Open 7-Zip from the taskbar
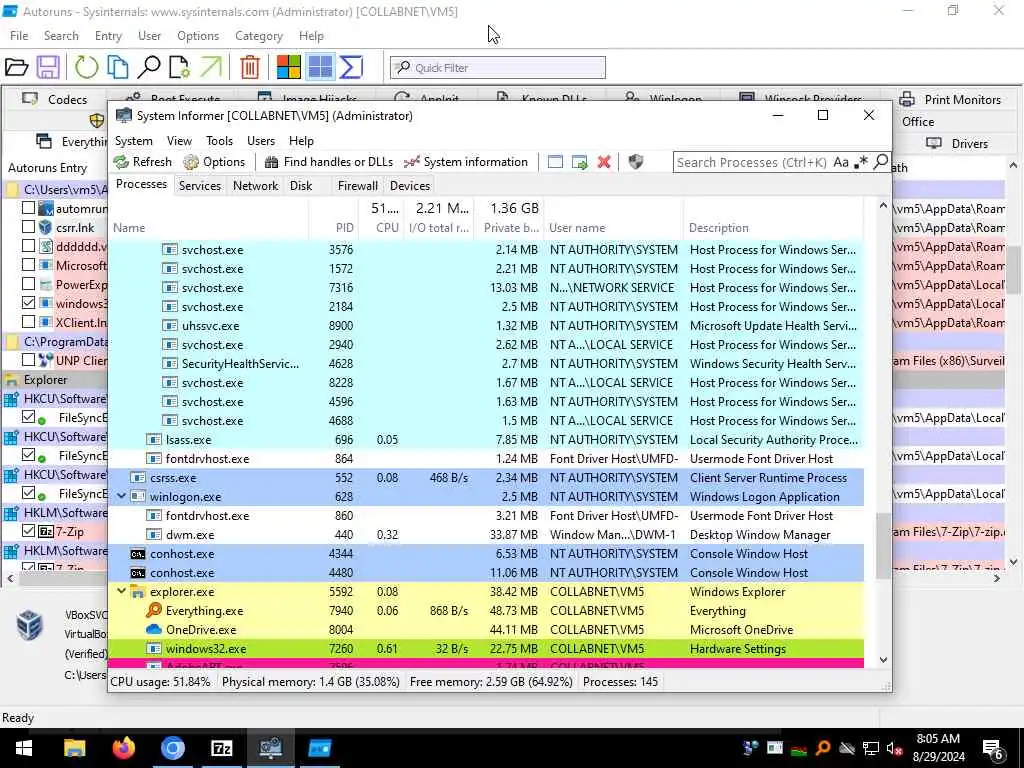Viewport: 1024px width, 768px height. pyautogui.click(x=222, y=748)
